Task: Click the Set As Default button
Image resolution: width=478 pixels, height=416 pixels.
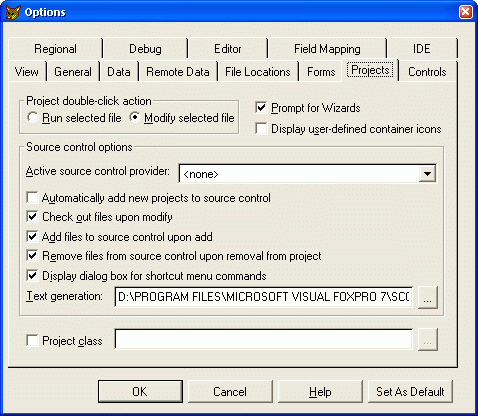Action: pyautogui.click(x=410, y=392)
